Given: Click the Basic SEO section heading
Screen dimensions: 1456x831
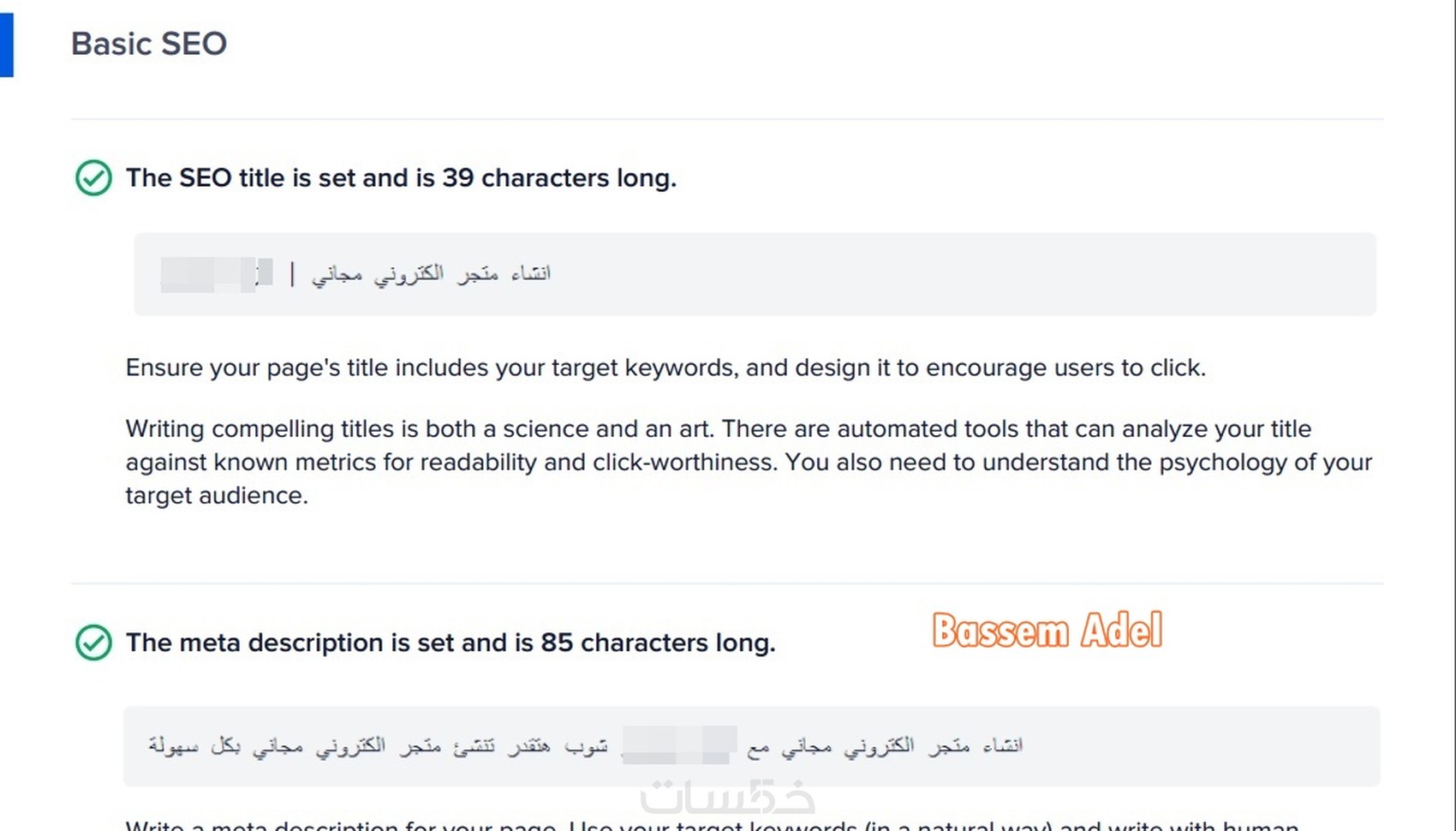Looking at the screenshot, I should 149,44.
